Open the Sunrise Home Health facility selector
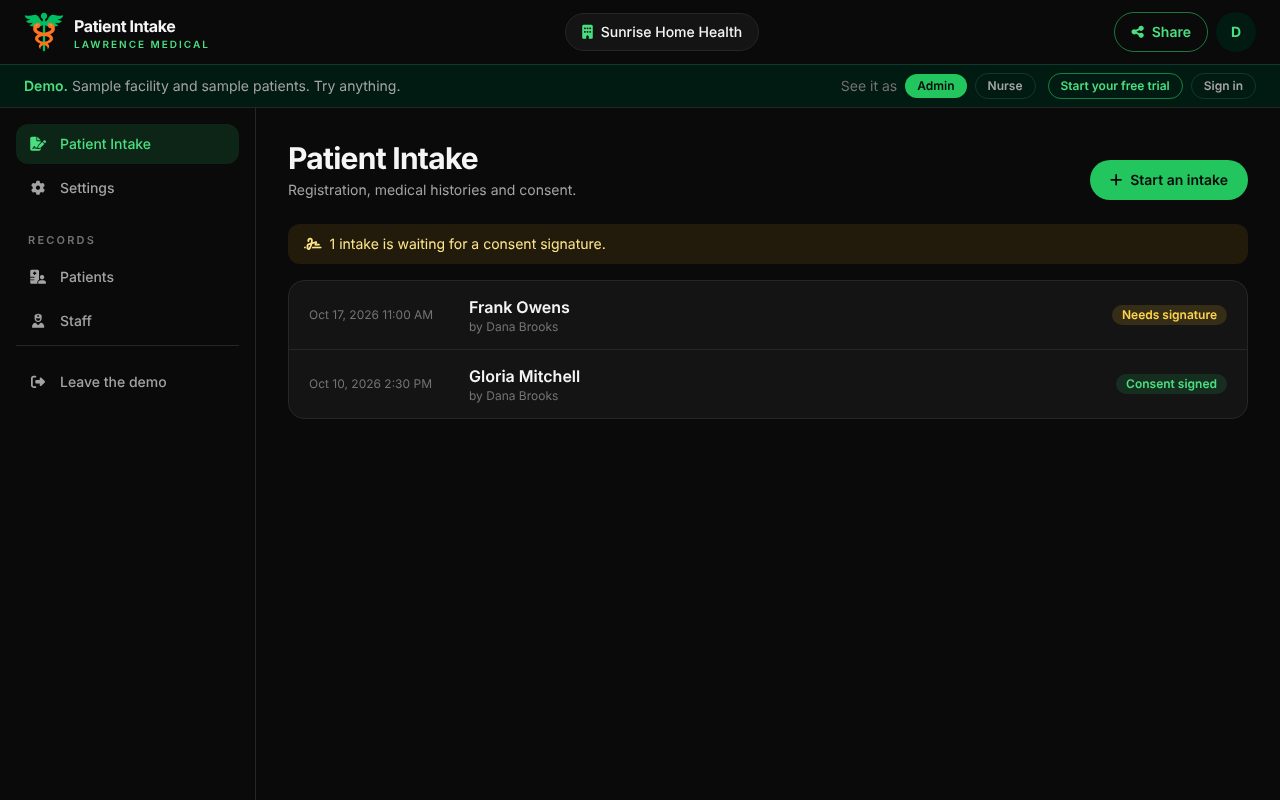The width and height of the screenshot is (1280, 800). [662, 32]
